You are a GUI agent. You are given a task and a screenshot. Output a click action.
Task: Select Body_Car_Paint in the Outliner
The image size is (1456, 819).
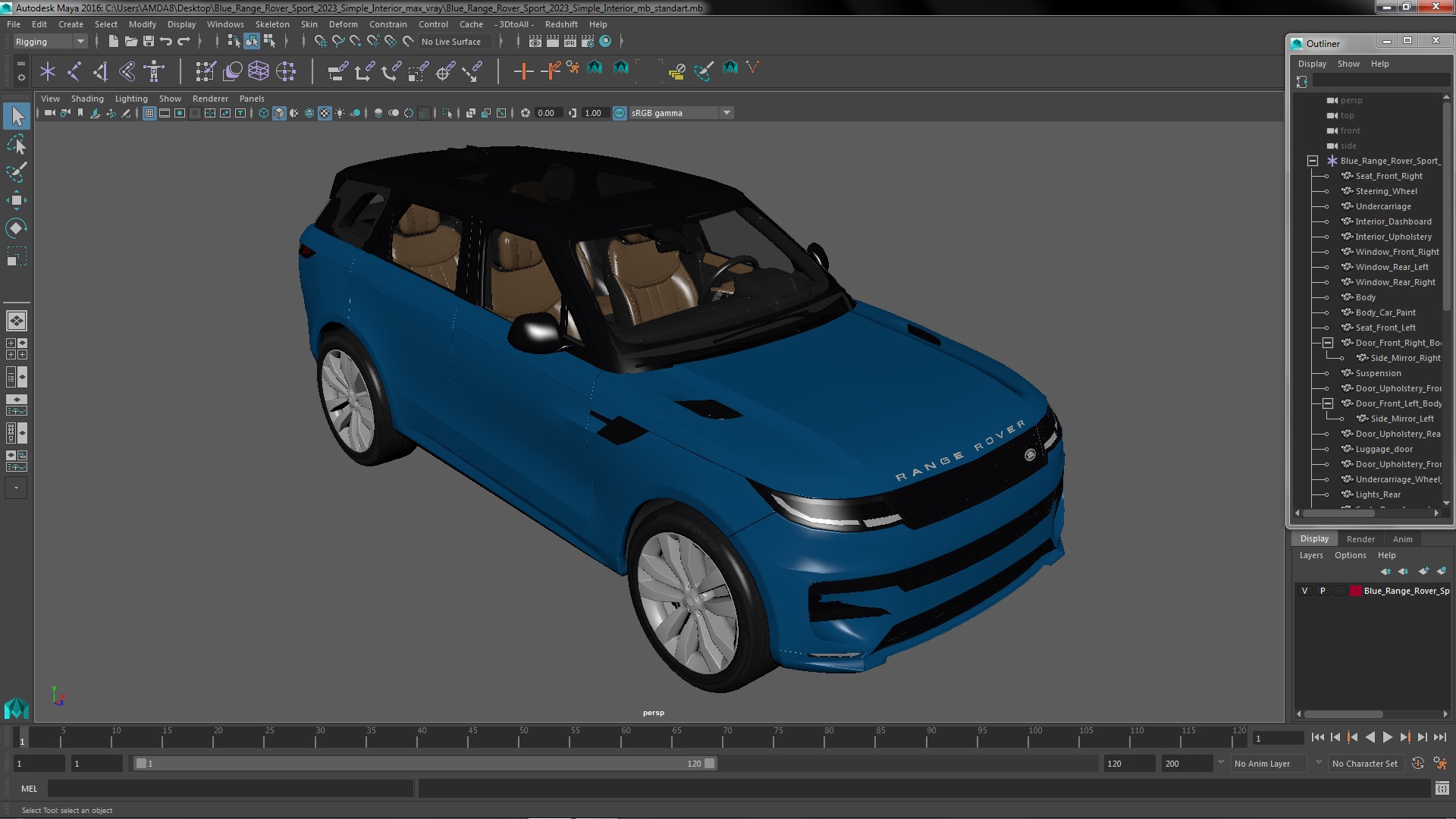[x=1385, y=312]
